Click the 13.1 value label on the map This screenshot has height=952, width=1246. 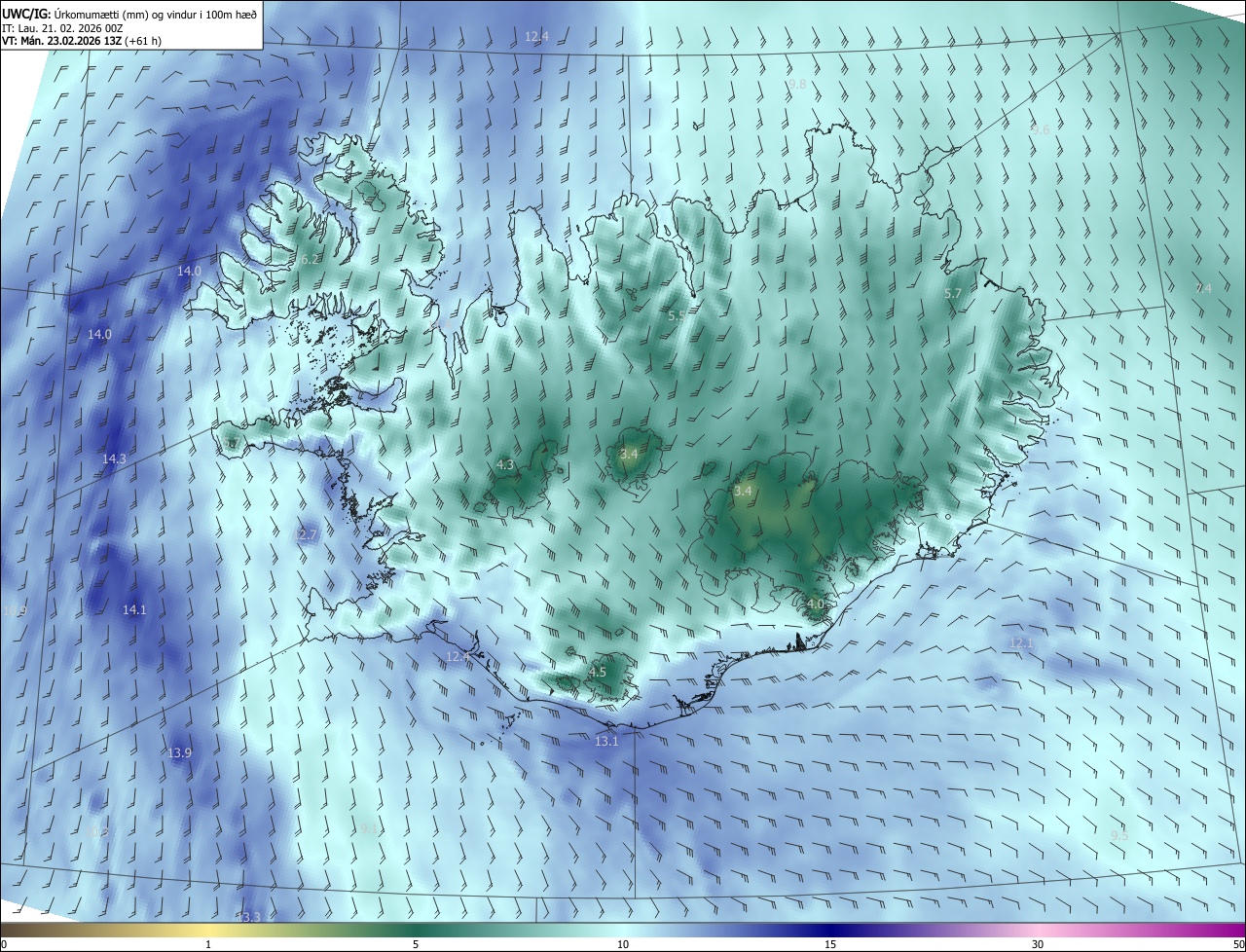606,741
